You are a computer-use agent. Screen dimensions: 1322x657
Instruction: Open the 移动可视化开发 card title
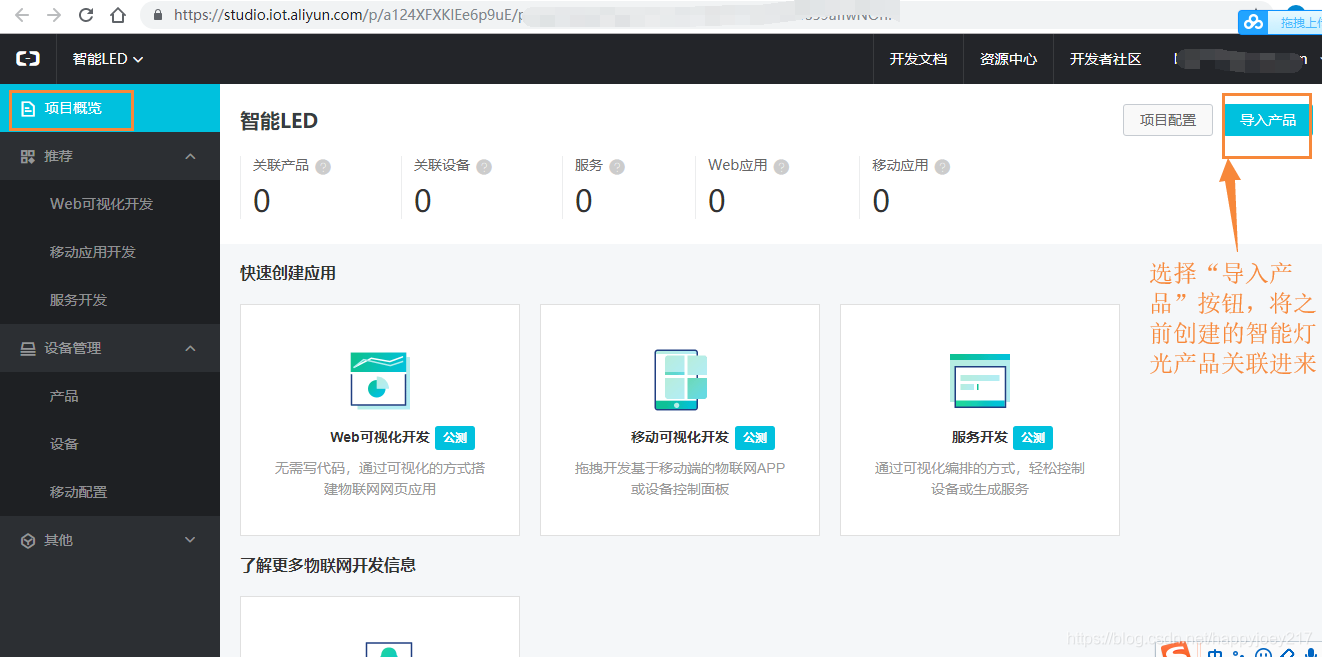[680, 438]
